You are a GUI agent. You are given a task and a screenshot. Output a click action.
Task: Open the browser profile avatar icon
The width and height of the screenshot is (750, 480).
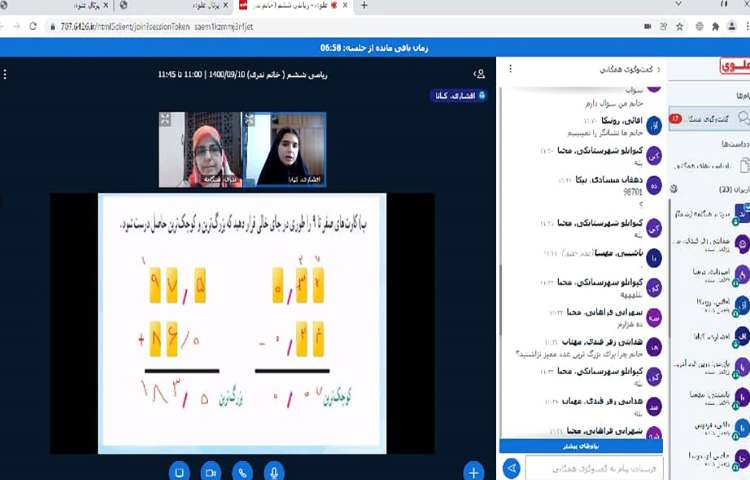pos(732,26)
